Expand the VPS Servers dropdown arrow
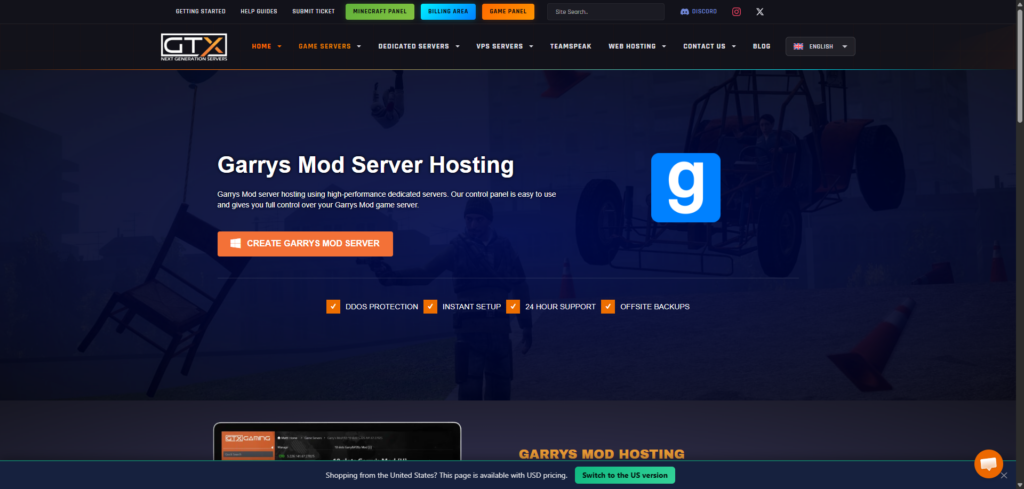 coord(531,47)
